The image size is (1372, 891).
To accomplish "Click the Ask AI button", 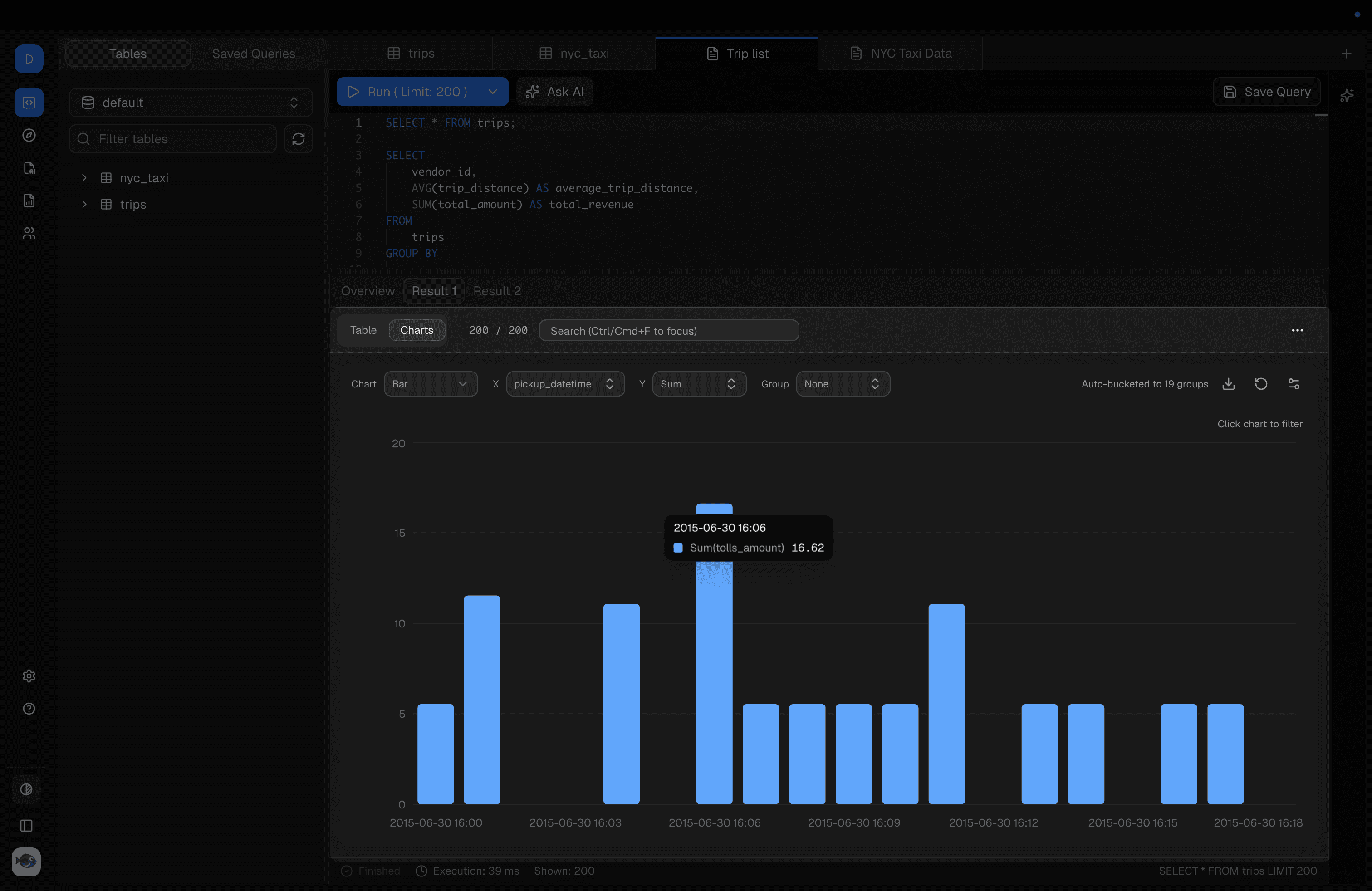I will [x=554, y=92].
